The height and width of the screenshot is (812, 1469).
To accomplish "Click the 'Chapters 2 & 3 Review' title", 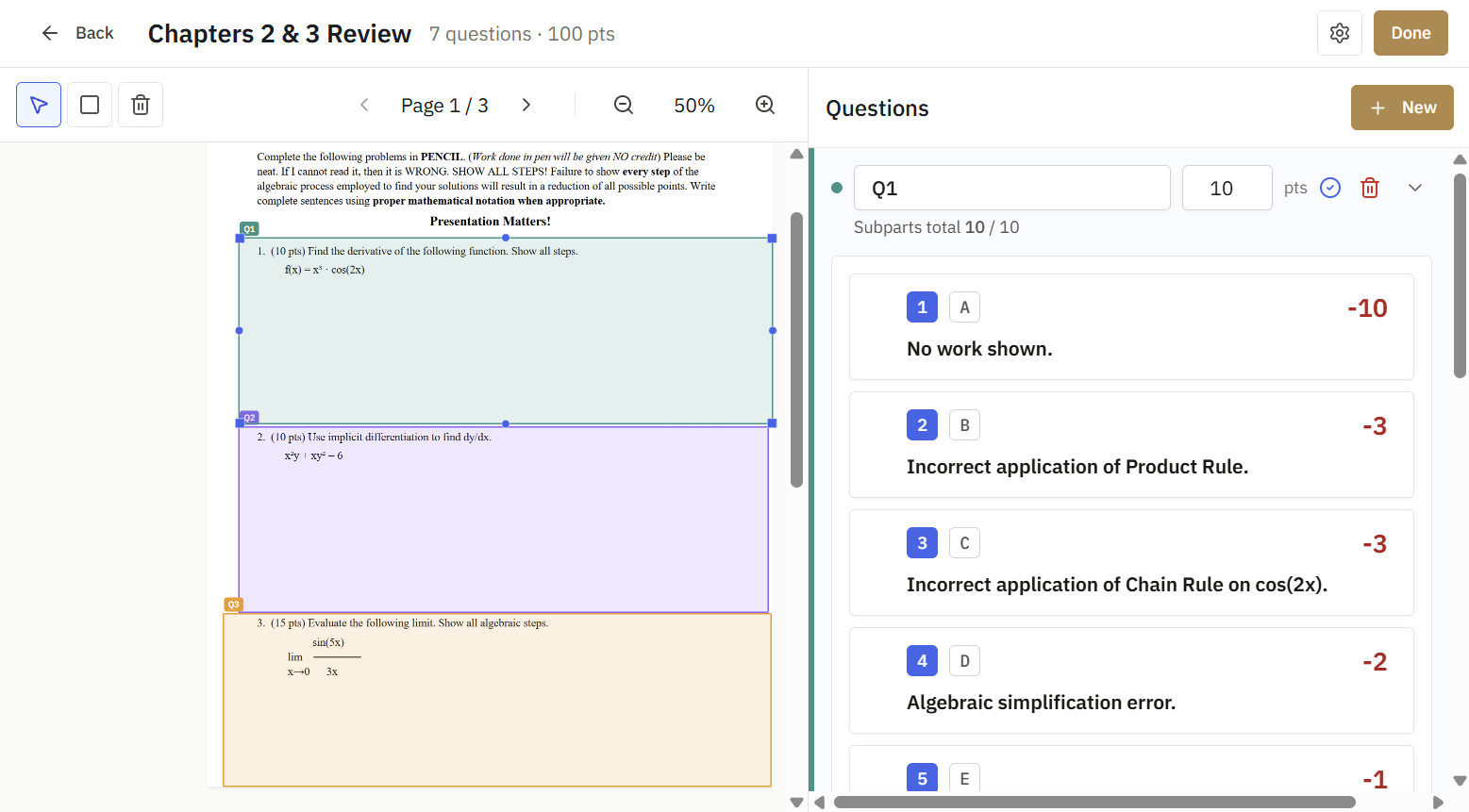I will pos(279,34).
